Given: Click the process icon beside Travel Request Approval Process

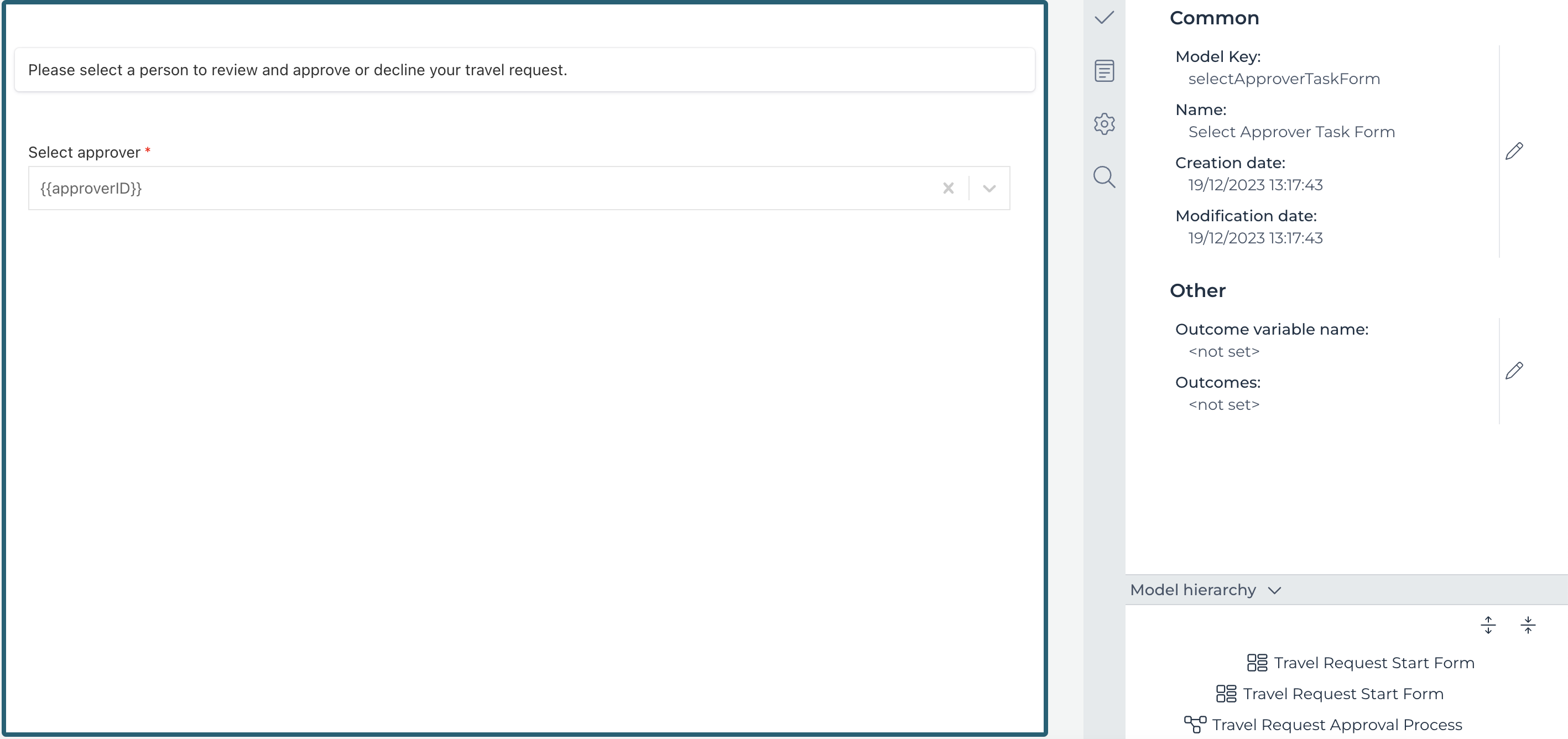Looking at the screenshot, I should pyautogui.click(x=1195, y=725).
